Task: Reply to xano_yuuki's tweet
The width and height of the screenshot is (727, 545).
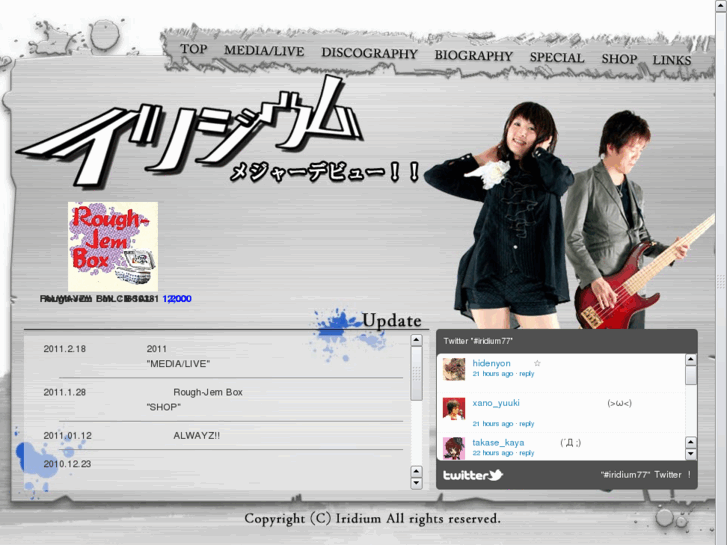Action: coord(527,424)
